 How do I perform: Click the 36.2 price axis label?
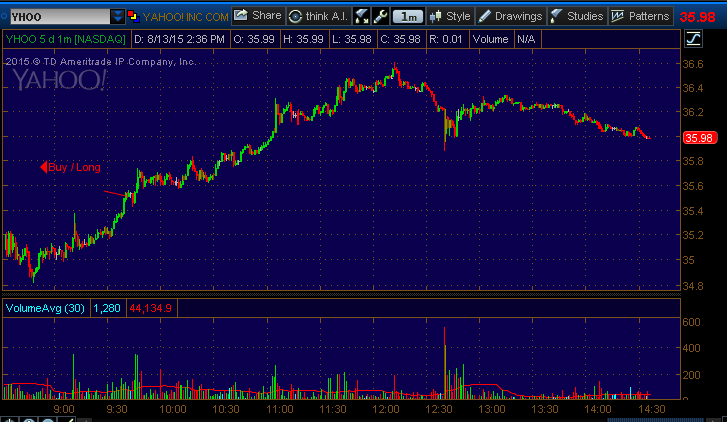click(693, 112)
